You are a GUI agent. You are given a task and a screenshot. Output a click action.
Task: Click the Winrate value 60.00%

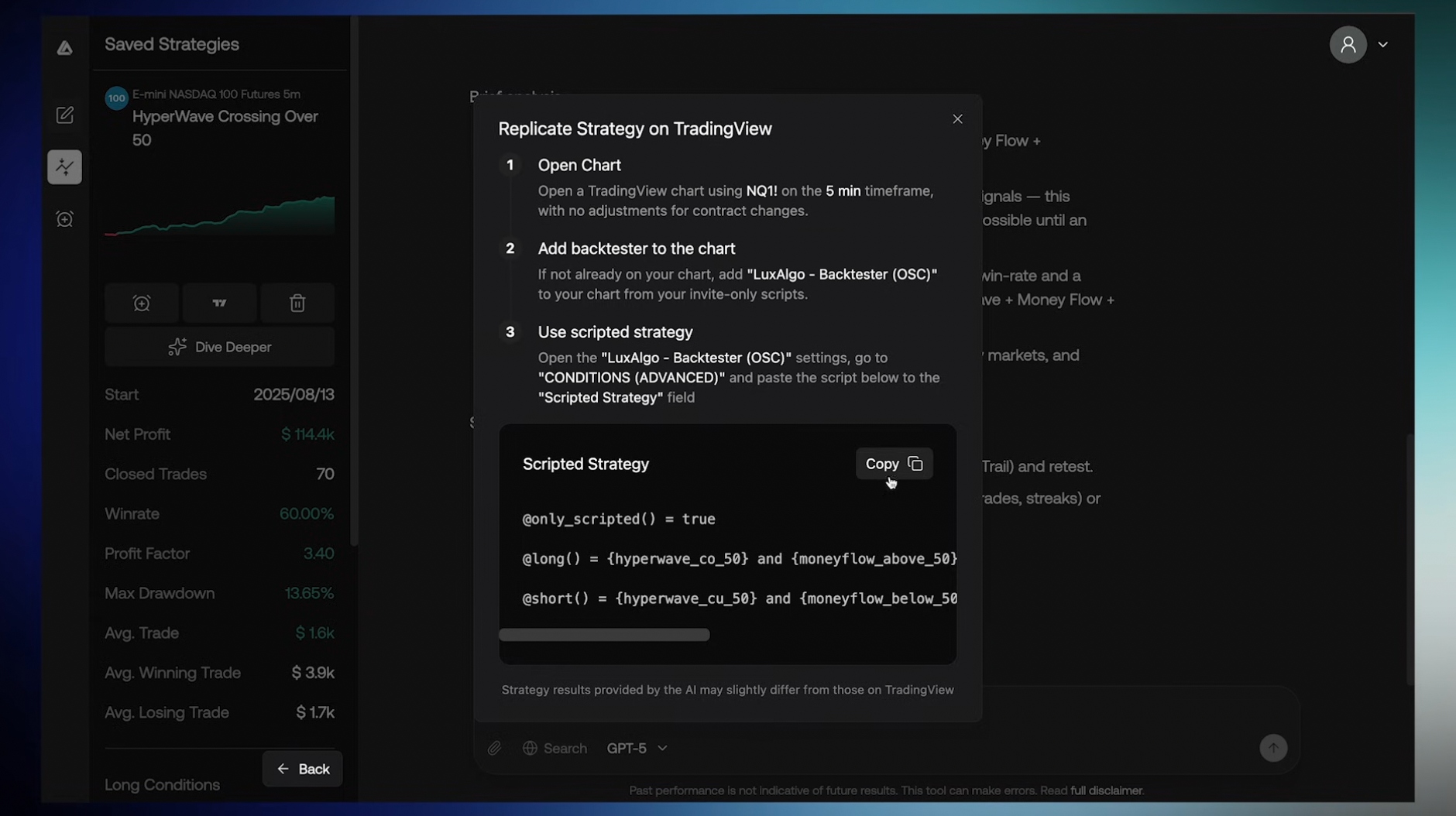pyautogui.click(x=307, y=514)
